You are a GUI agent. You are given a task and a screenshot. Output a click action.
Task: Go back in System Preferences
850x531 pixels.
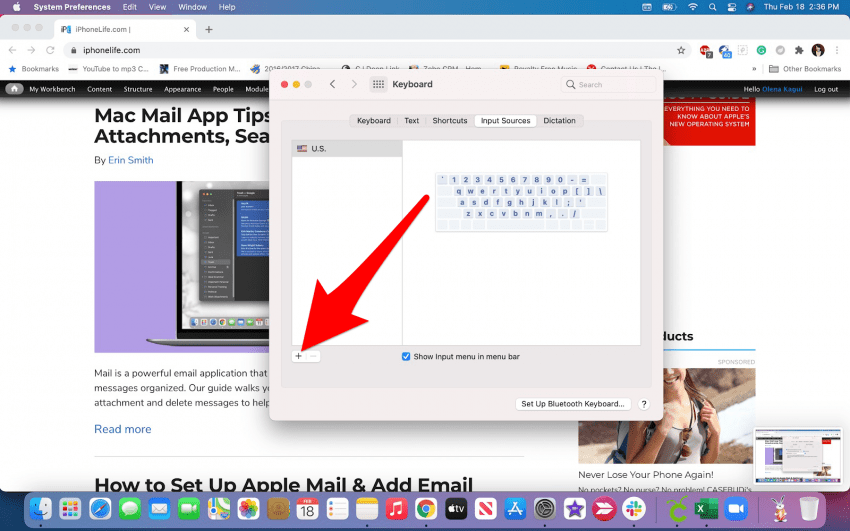coord(333,84)
